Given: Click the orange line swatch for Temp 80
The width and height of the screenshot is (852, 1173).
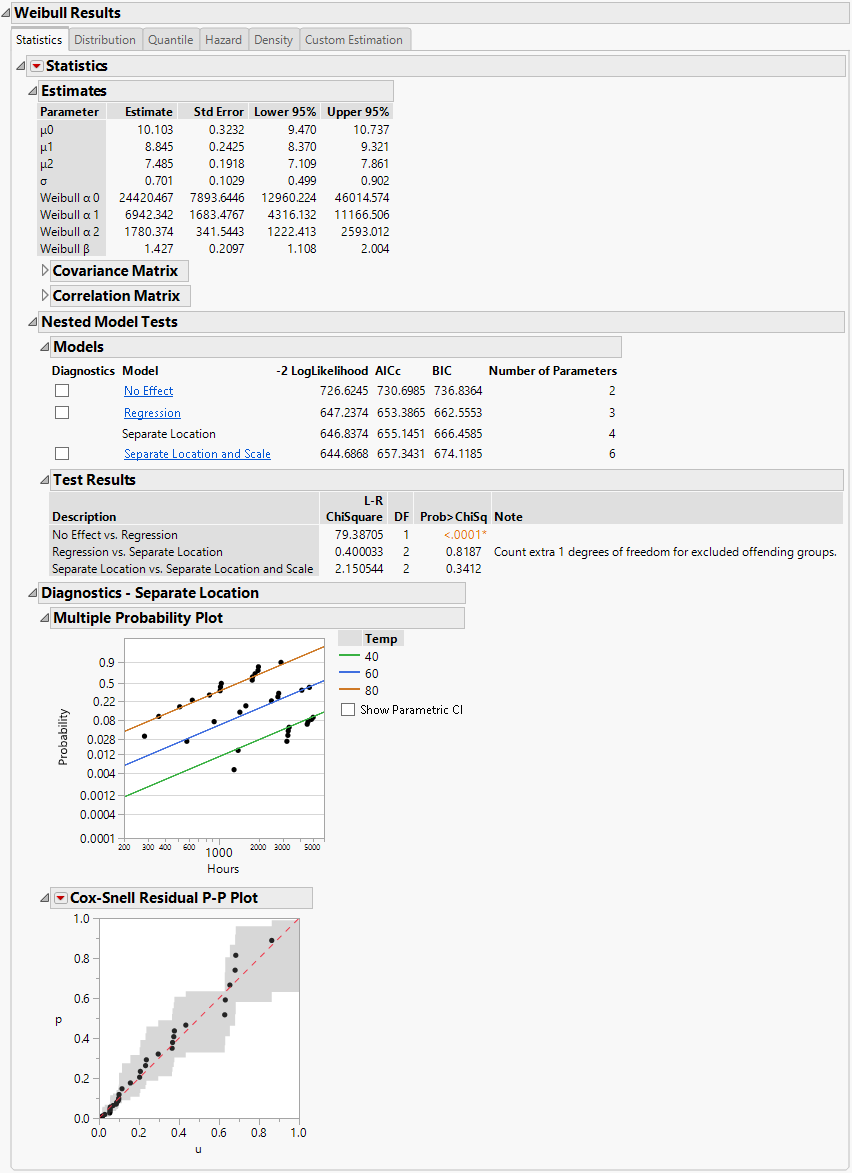Looking at the screenshot, I should (x=348, y=690).
